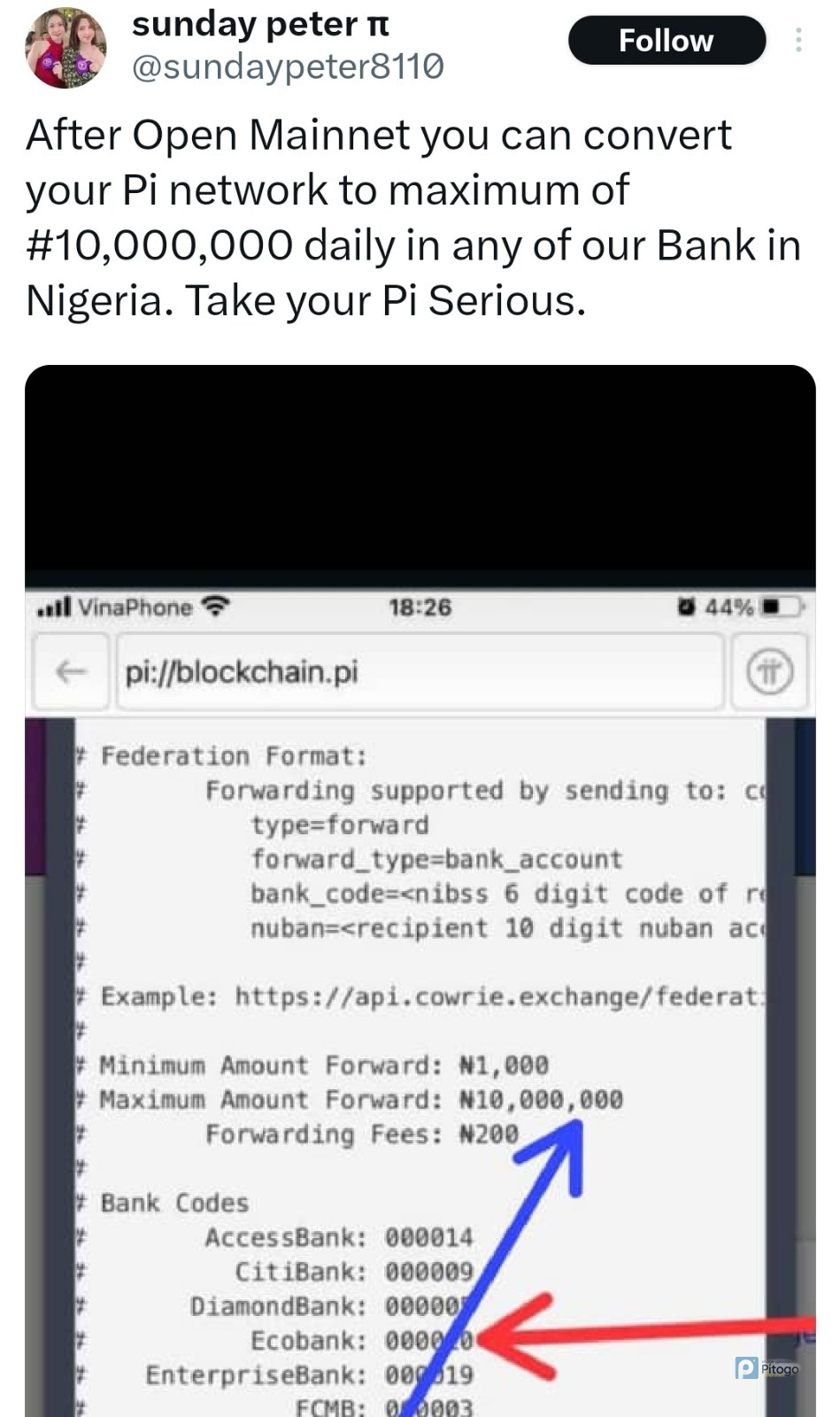Tap the 18:26 clock in status bar
Screen dimensions: 840x1417
click(x=420, y=608)
